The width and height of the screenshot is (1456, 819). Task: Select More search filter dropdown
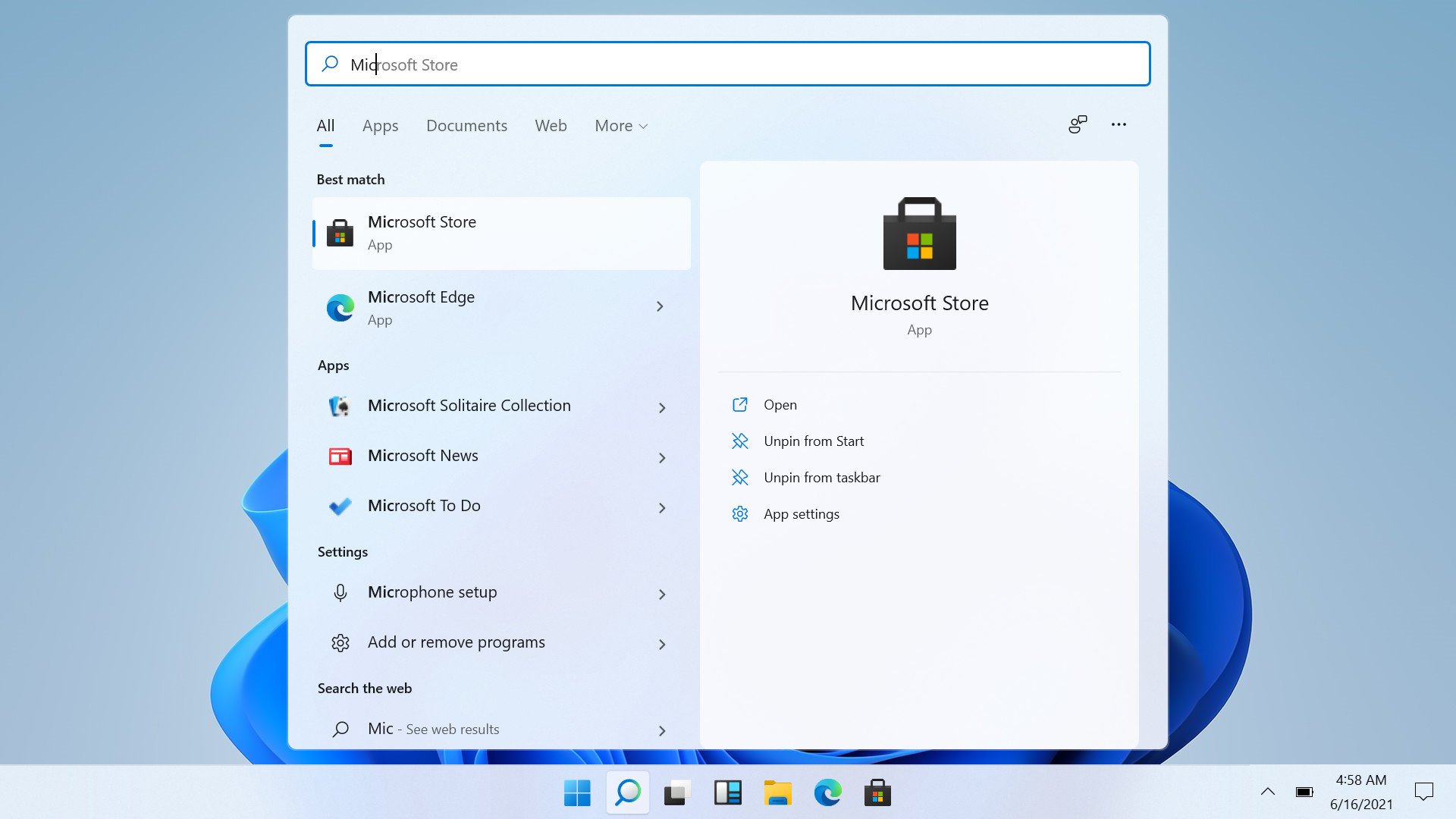[619, 125]
